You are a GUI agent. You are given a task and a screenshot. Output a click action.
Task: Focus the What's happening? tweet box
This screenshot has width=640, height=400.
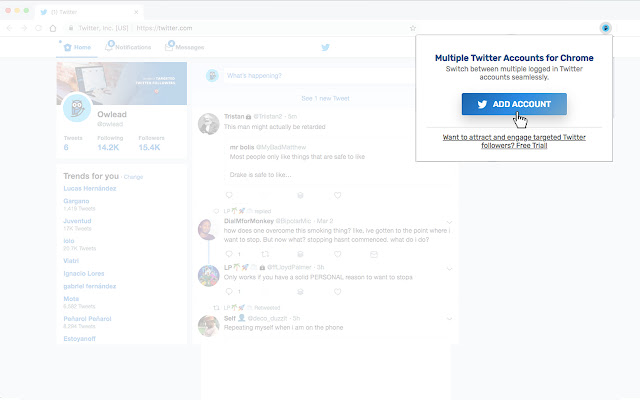pyautogui.click(x=319, y=76)
